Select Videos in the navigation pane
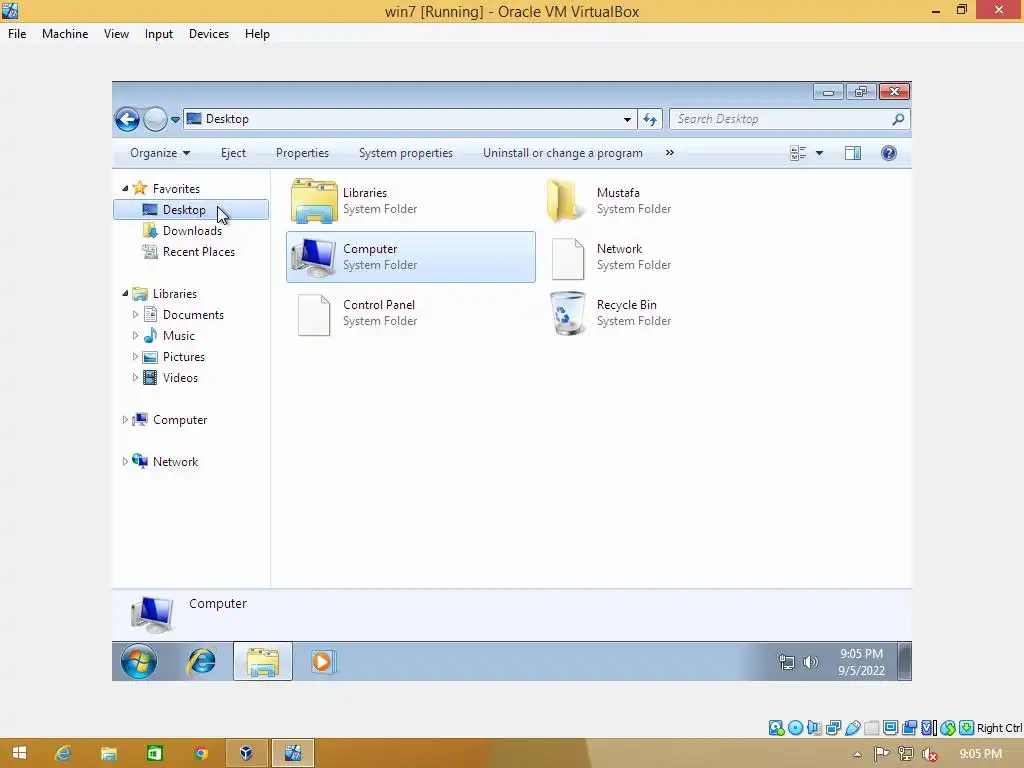The width and height of the screenshot is (1024, 768). 180,377
